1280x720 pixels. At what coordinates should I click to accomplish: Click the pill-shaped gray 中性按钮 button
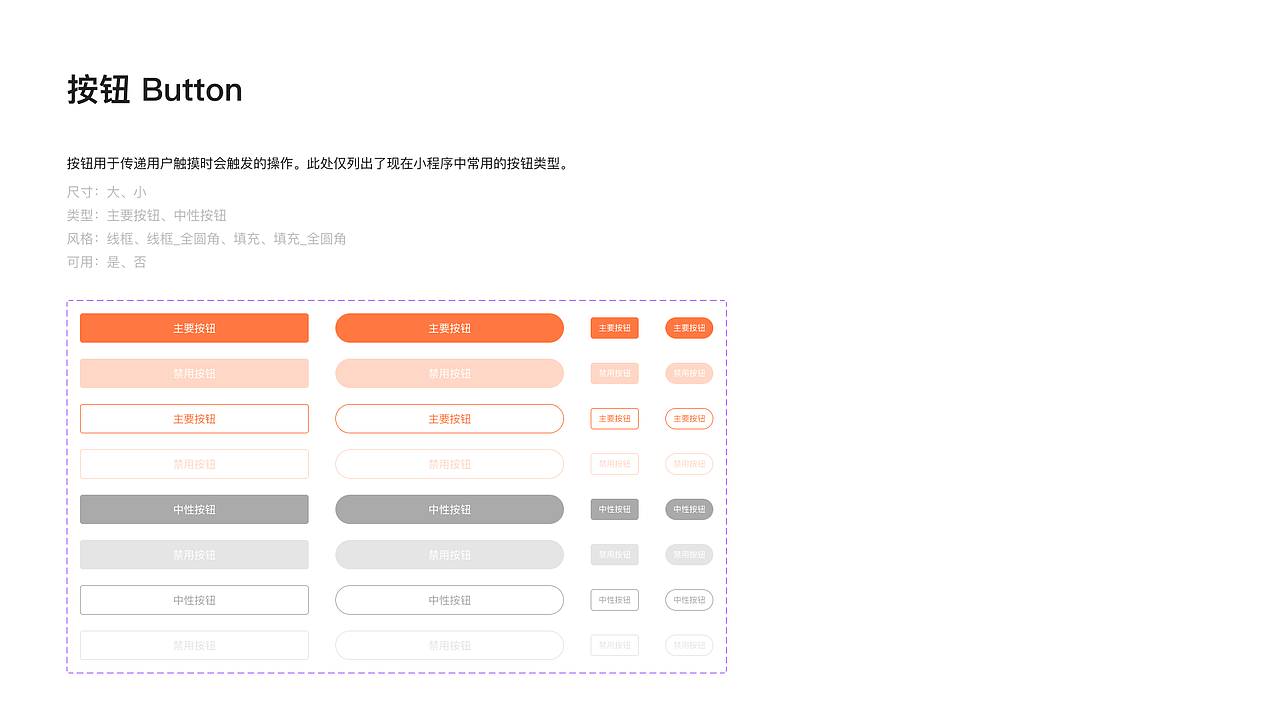point(449,509)
